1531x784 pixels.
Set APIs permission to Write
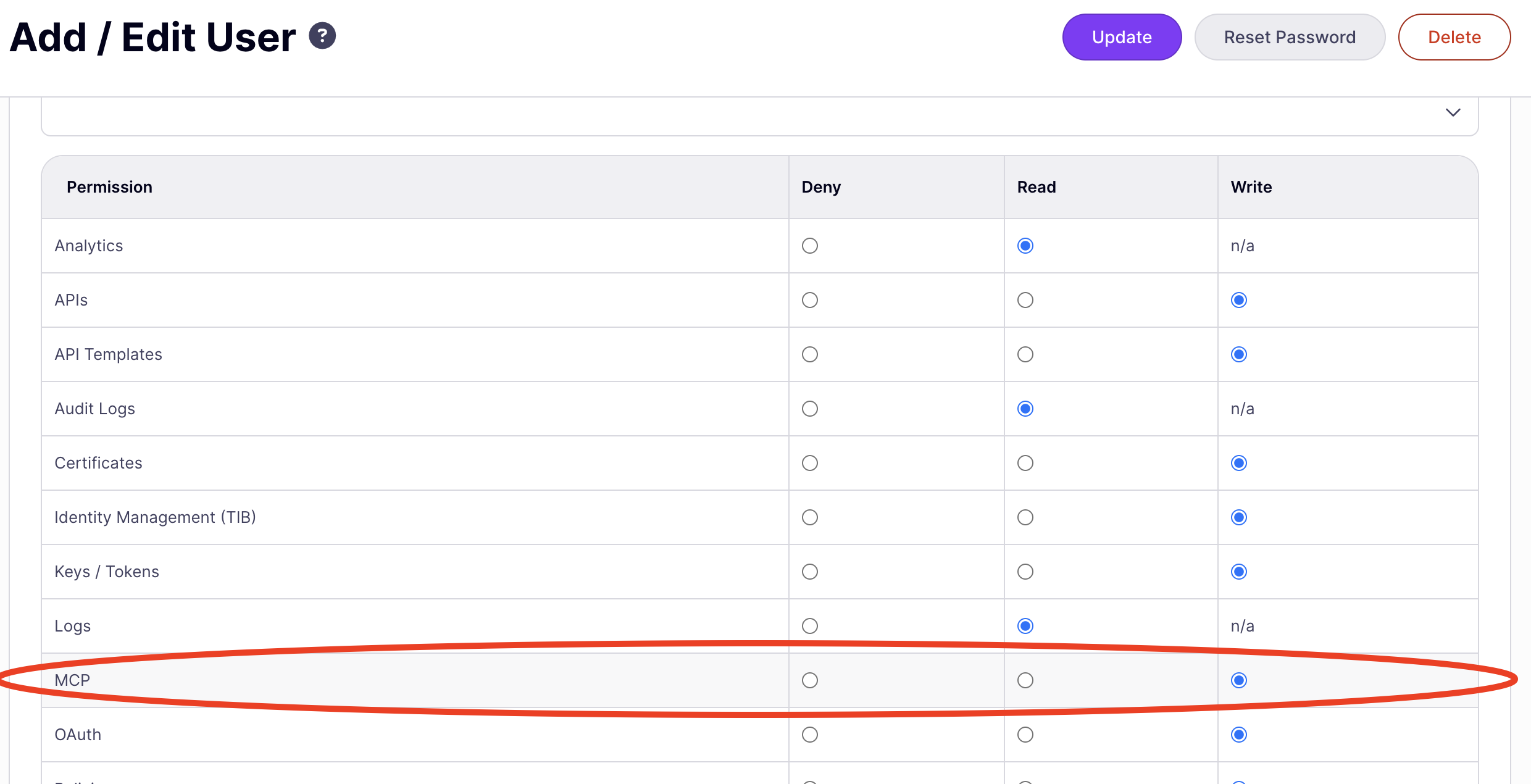pyautogui.click(x=1239, y=300)
